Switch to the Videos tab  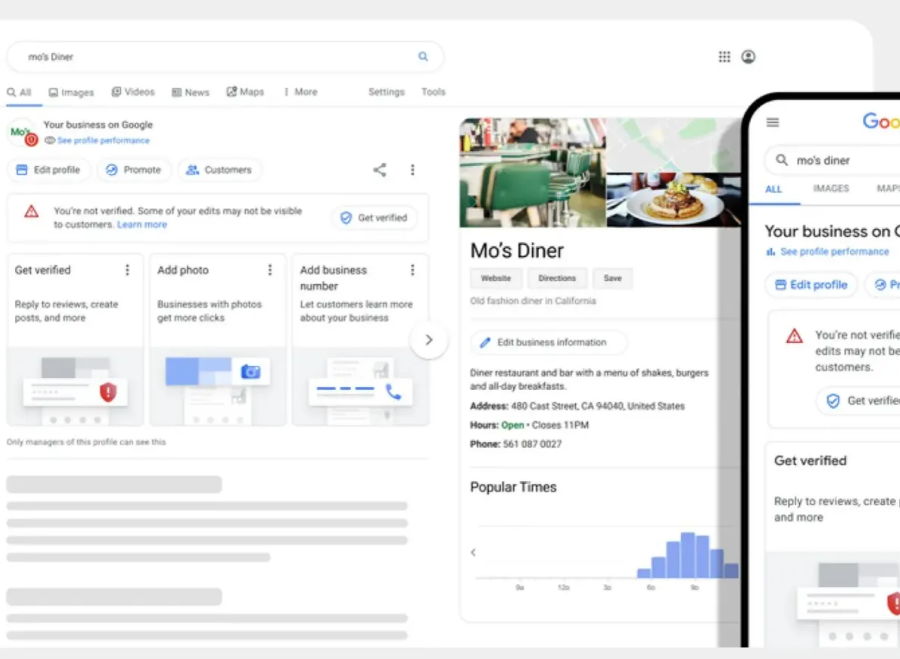[x=133, y=92]
